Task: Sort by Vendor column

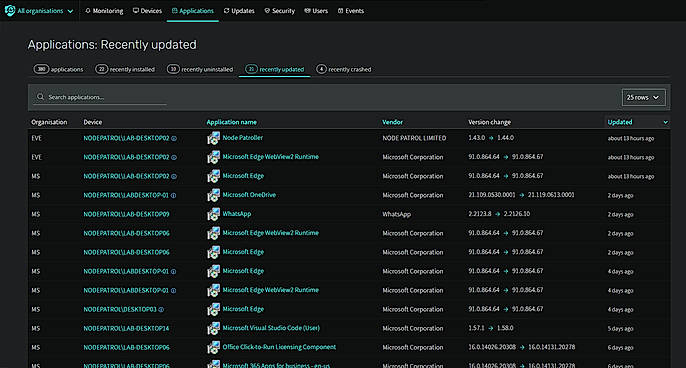Action: tap(392, 122)
